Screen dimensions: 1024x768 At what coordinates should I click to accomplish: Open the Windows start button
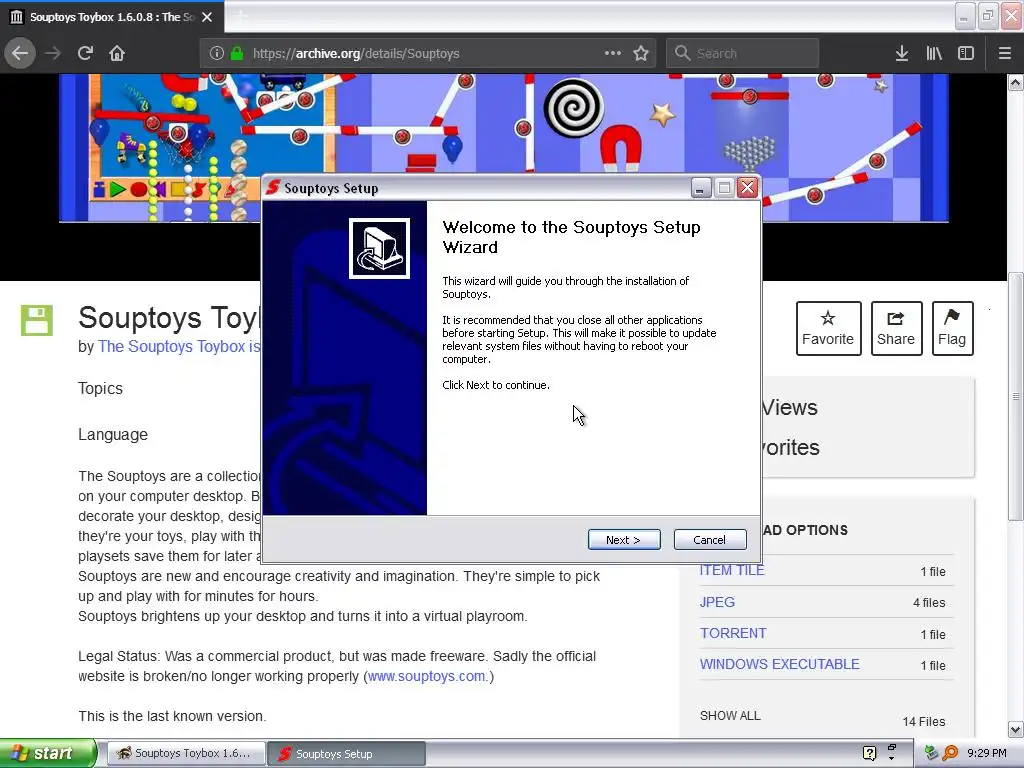click(48, 753)
